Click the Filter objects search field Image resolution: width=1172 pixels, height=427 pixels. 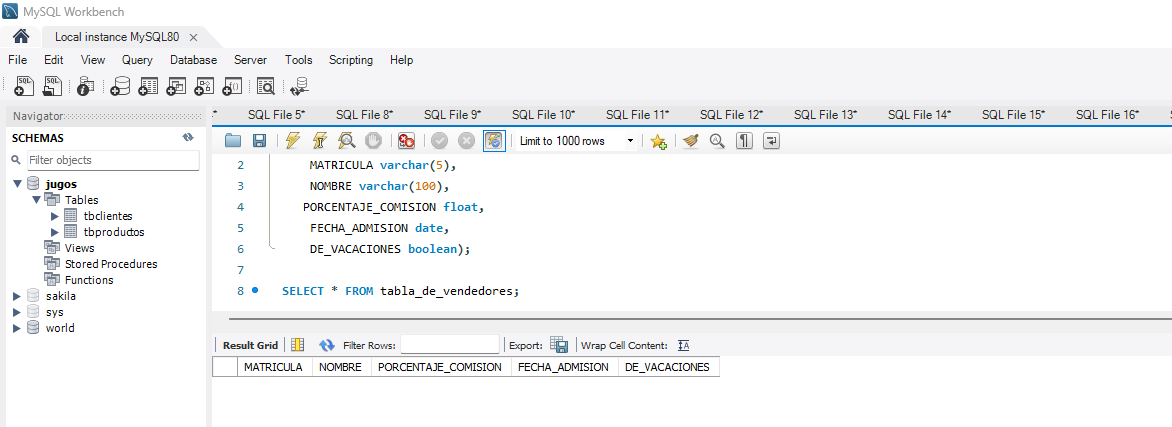[x=113, y=160]
